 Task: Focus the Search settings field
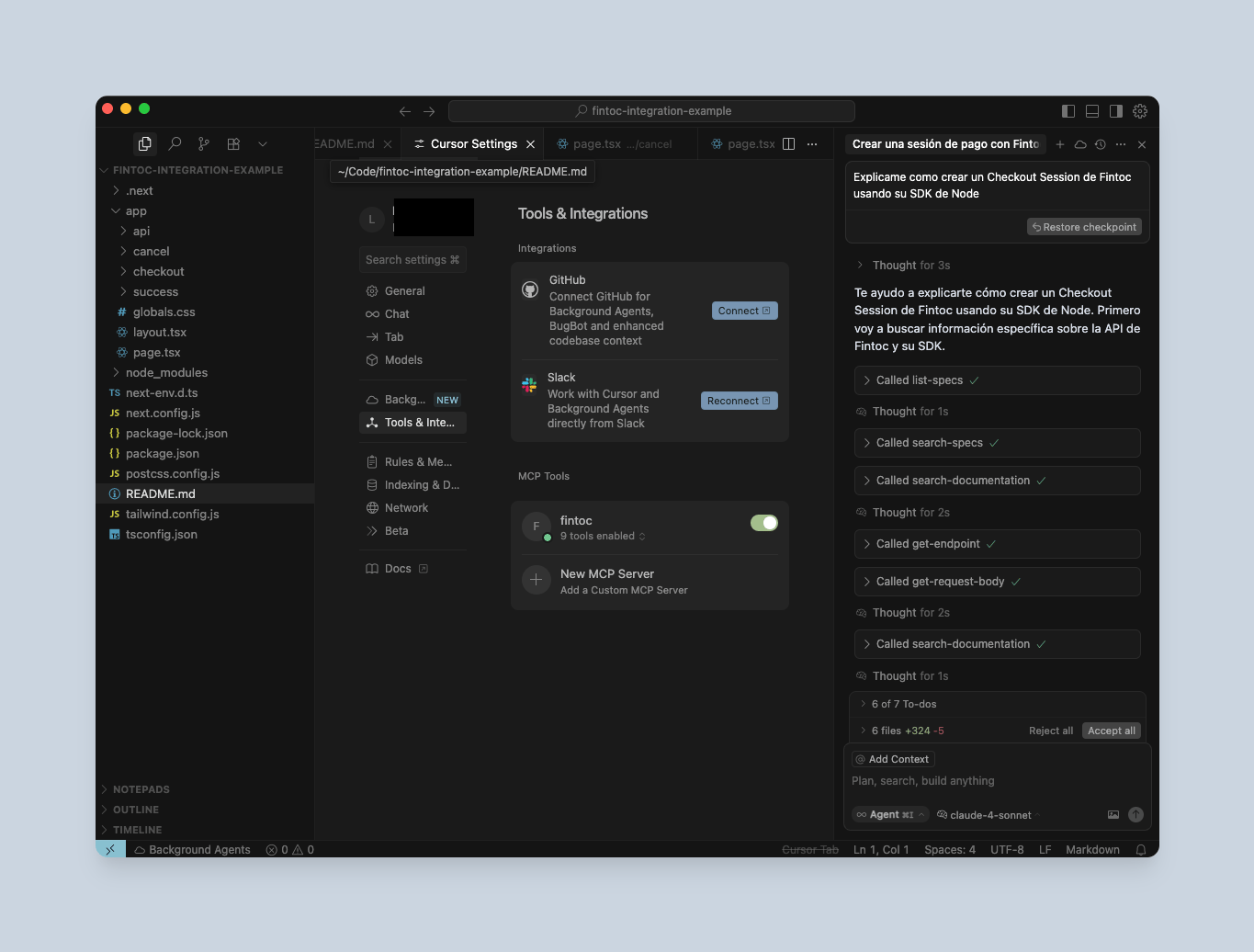[x=412, y=260]
